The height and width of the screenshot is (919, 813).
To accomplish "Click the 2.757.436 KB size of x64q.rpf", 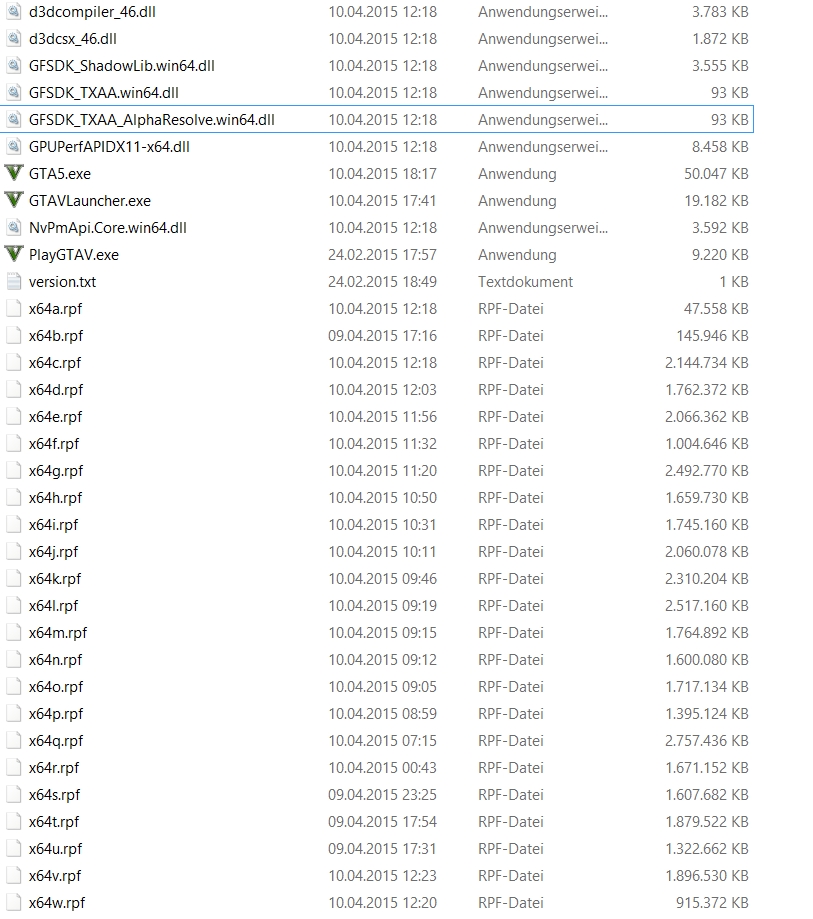I will pyautogui.click(x=707, y=741).
